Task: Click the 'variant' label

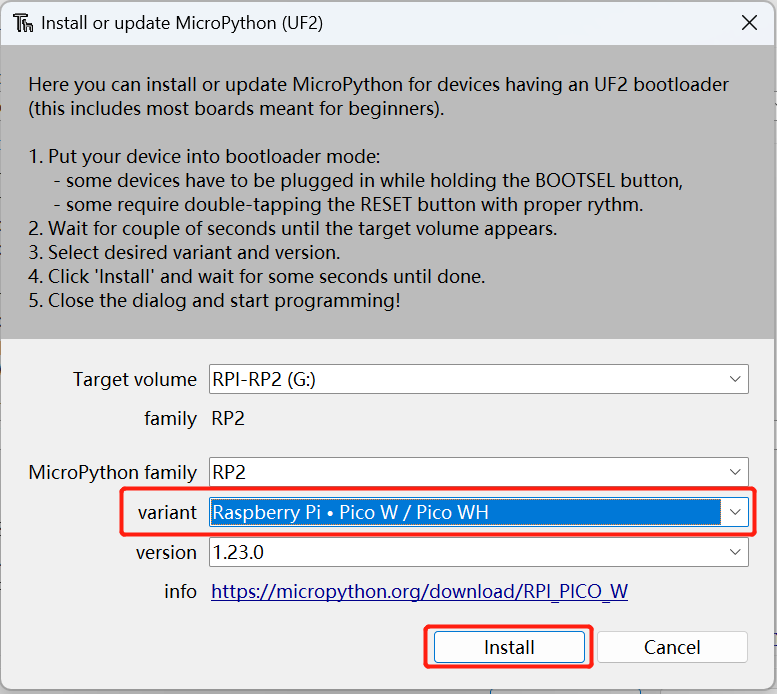Action: (167, 512)
